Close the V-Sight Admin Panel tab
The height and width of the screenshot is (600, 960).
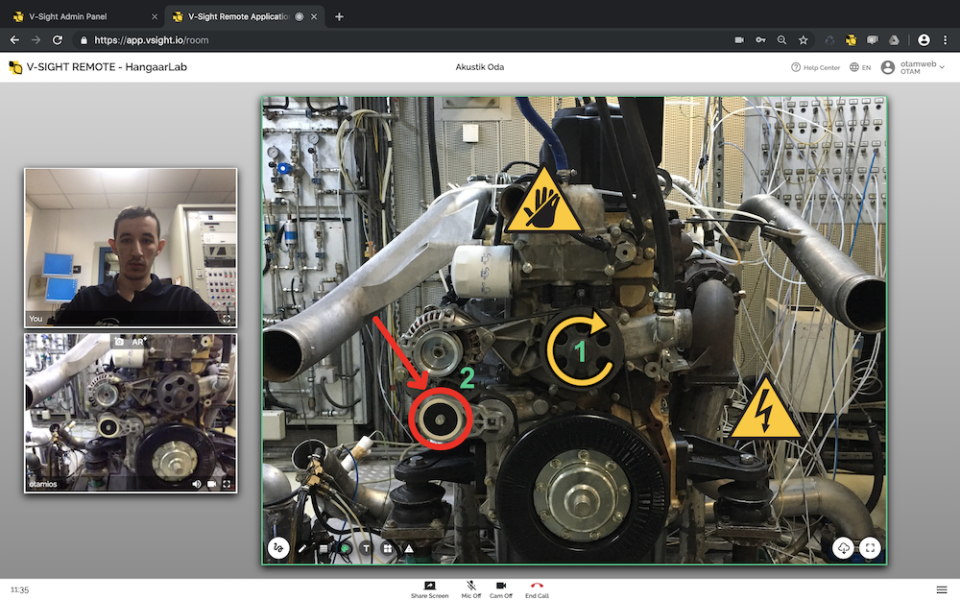154,17
